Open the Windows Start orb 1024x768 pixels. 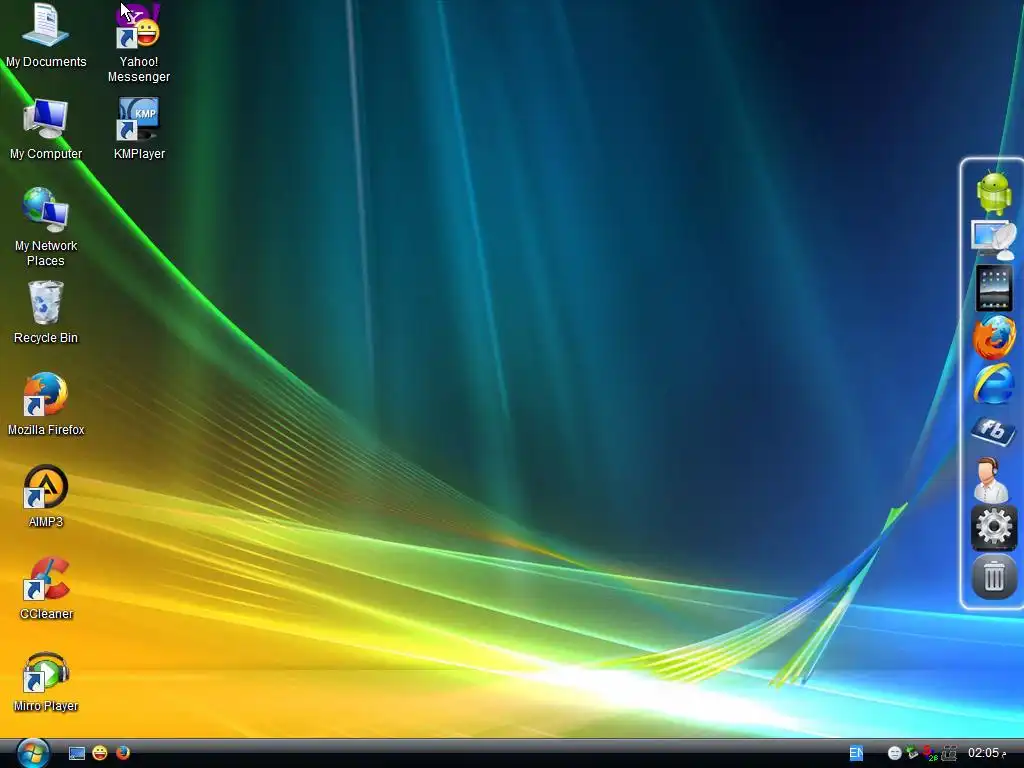(x=33, y=753)
